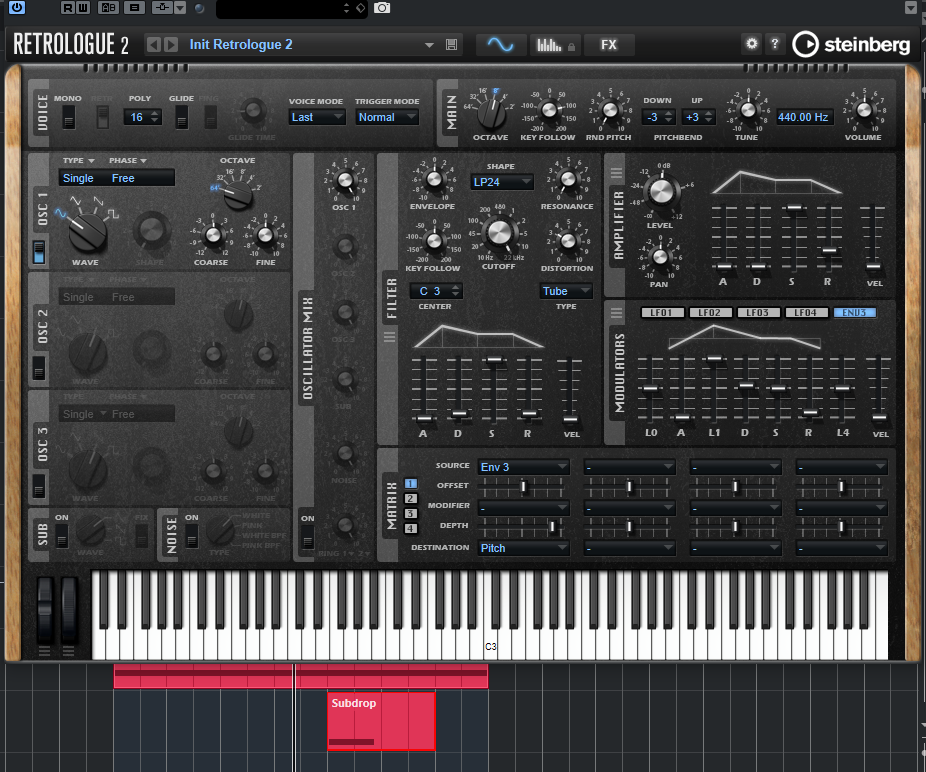
Task: Open the distortion Type Tube dropdown
Action: [566, 291]
